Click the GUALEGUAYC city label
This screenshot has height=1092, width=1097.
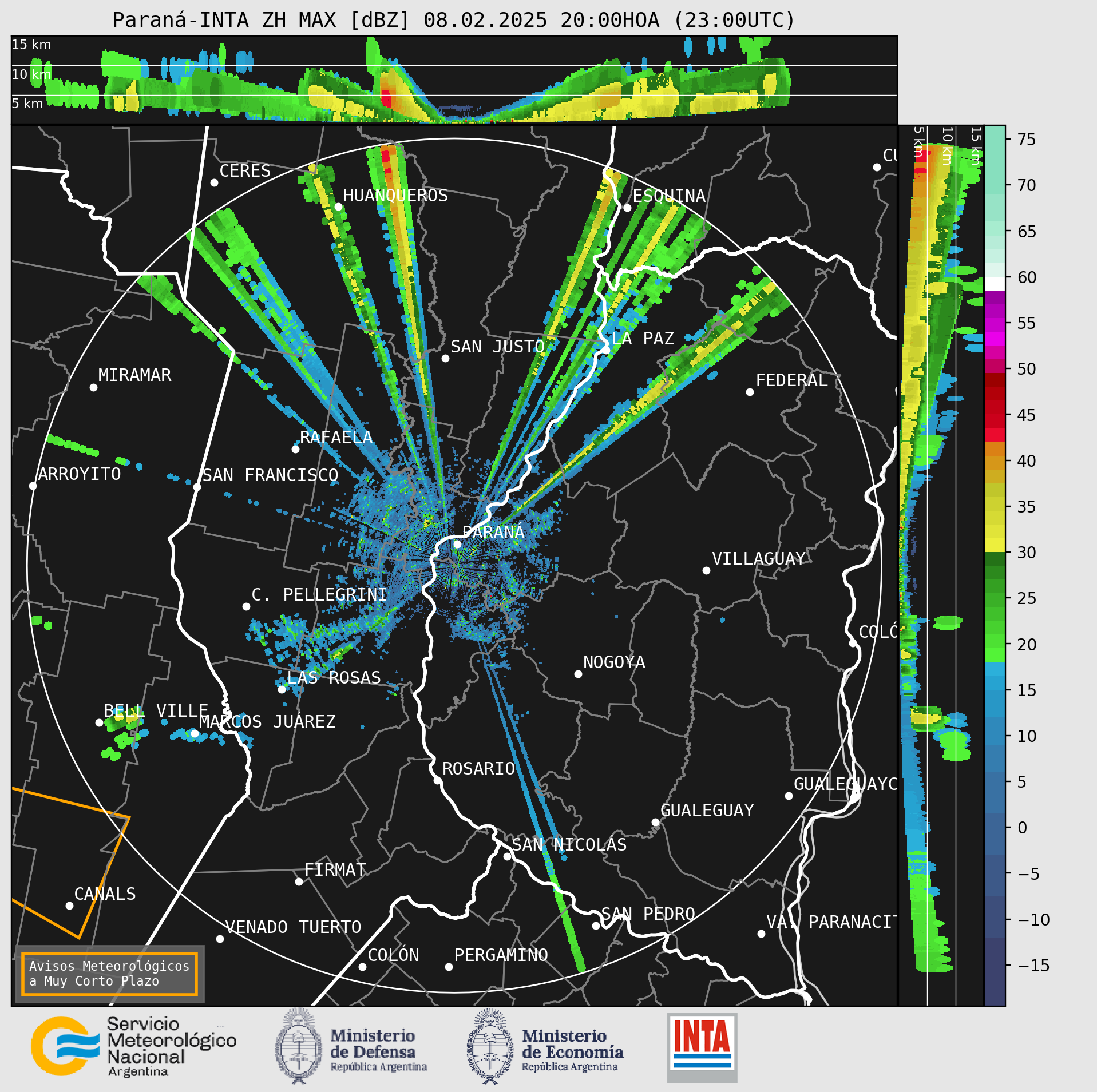click(845, 784)
